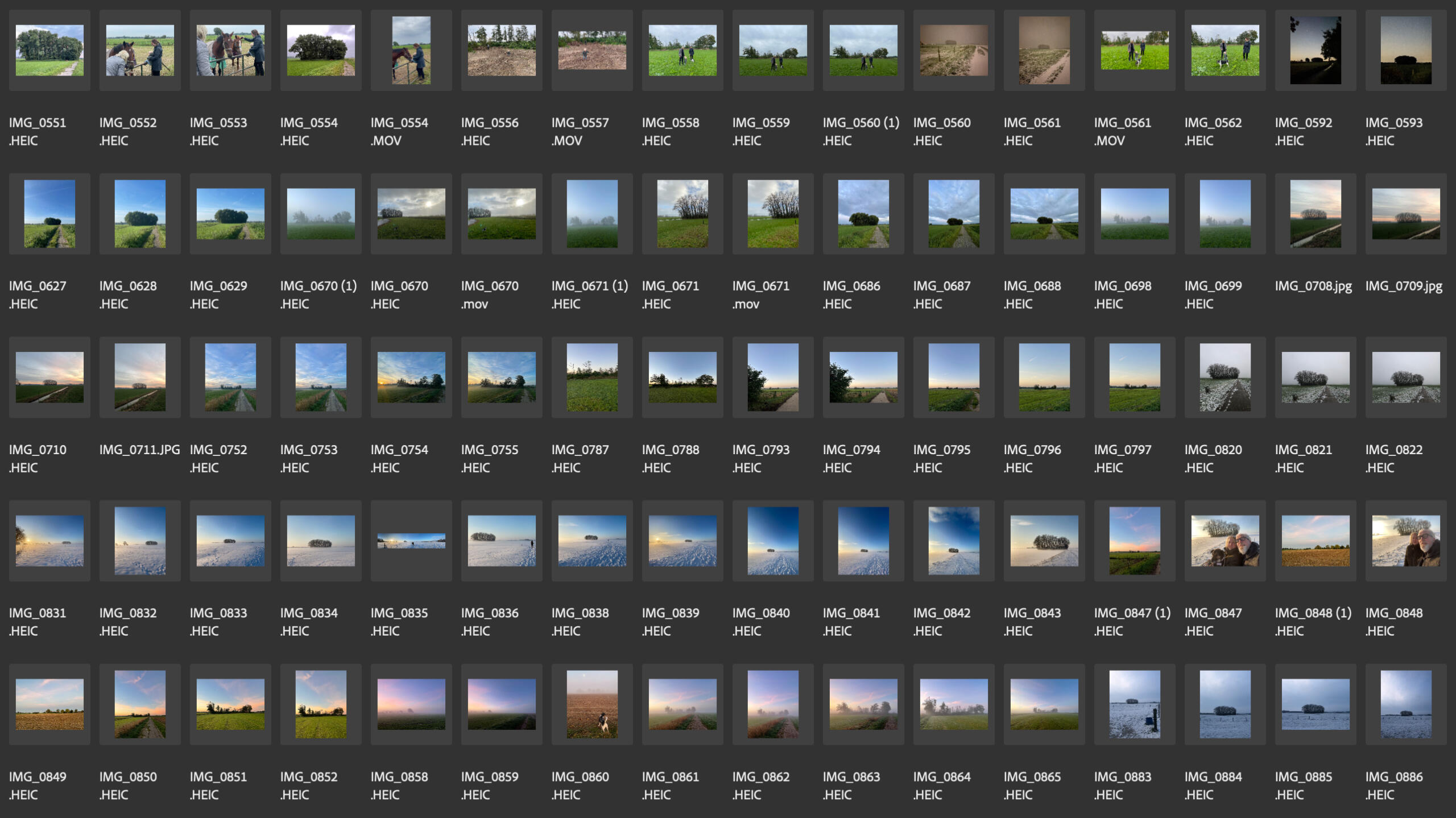Open the IMG_0883.HEIC snow thumbnail
1456x818 pixels.
click(x=1134, y=704)
